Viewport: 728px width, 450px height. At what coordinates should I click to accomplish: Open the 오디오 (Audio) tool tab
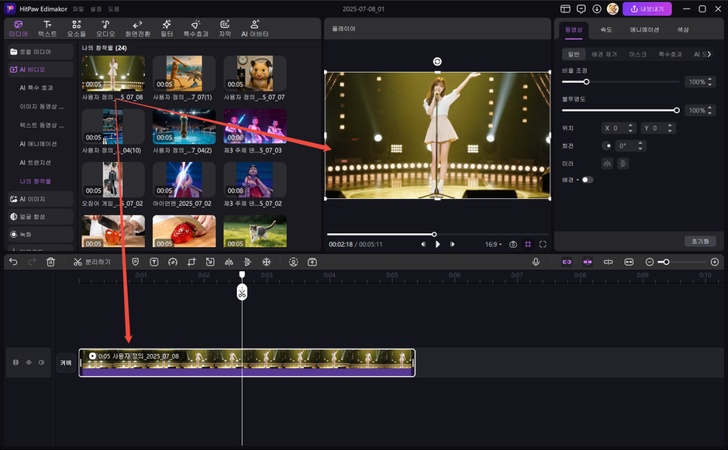point(105,28)
